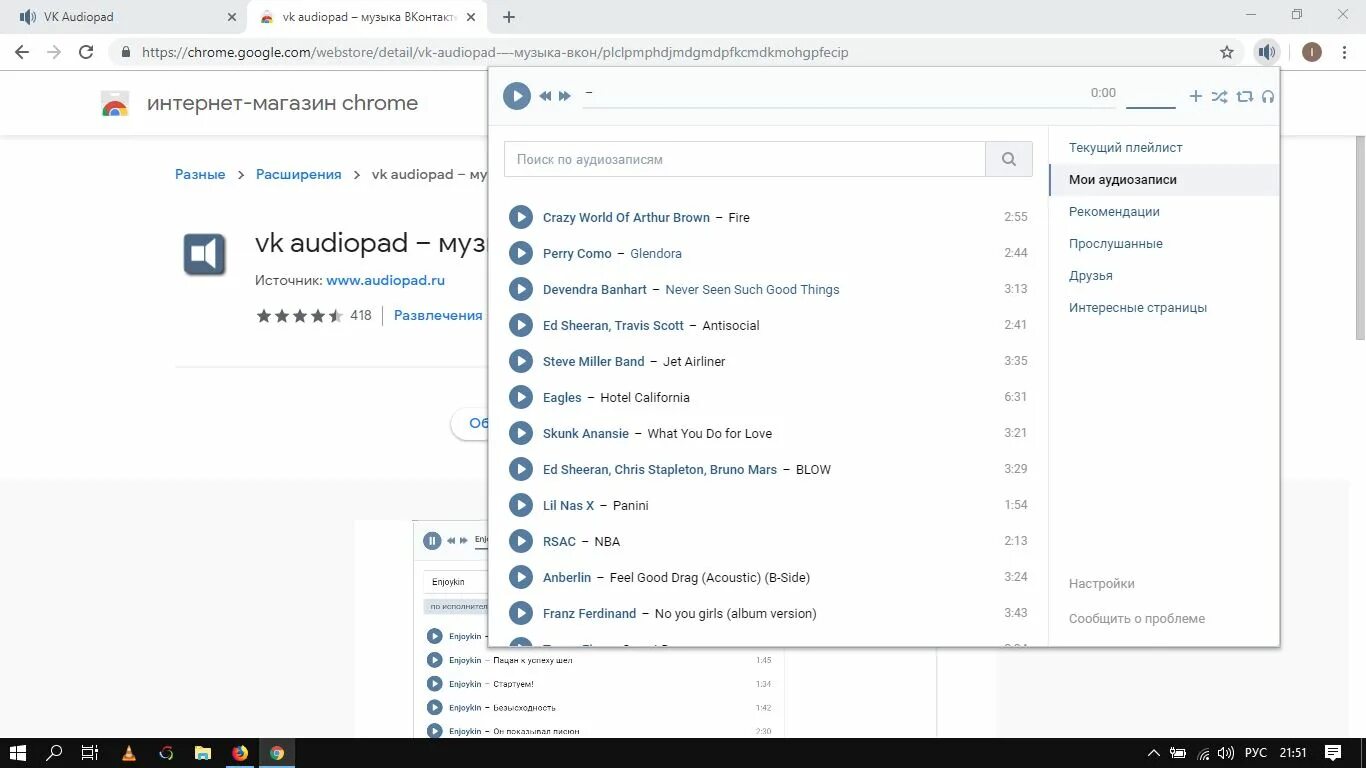This screenshot has width=1366, height=768.
Task: Play Steve Miller Band – Jet Airliner
Action: tap(520, 361)
